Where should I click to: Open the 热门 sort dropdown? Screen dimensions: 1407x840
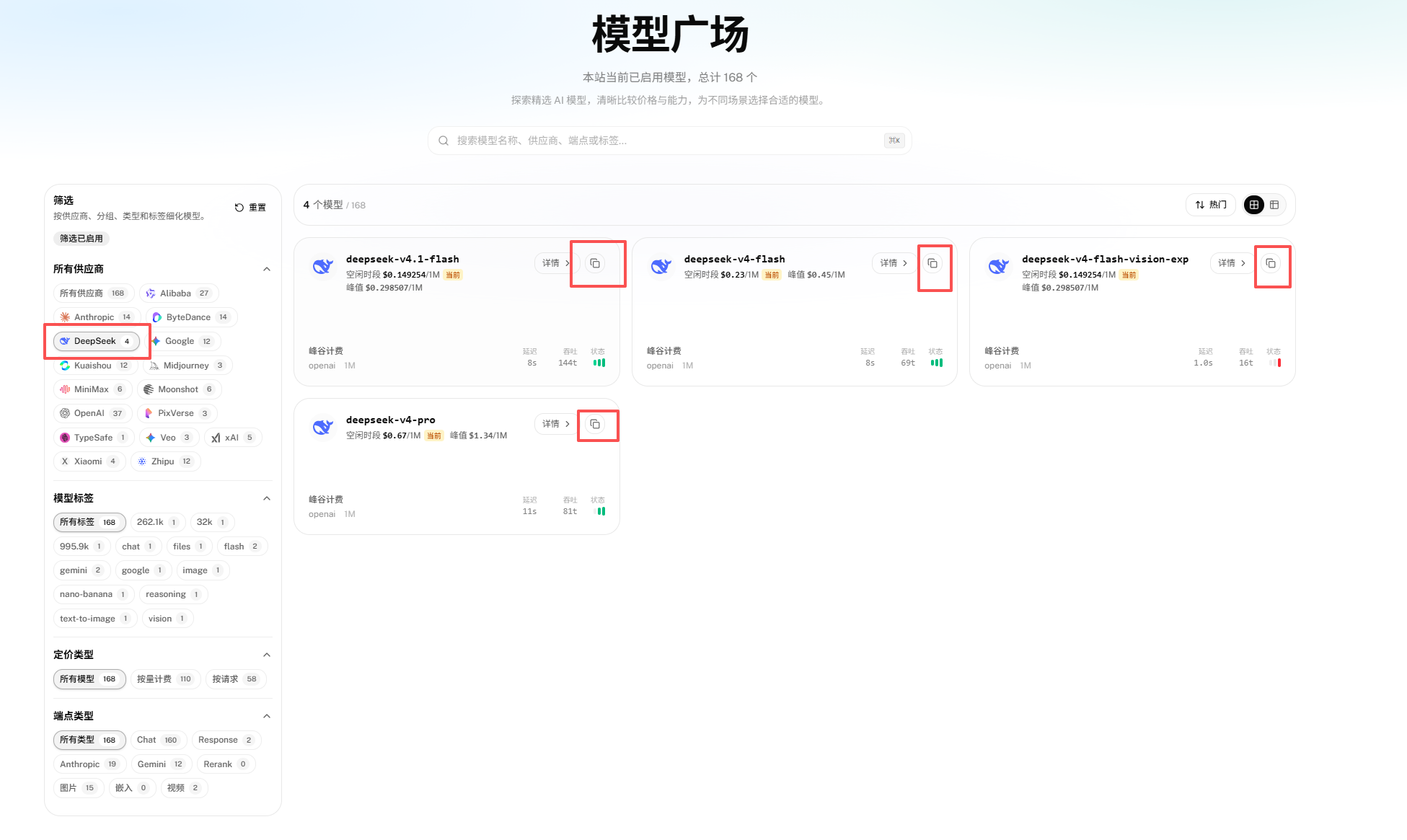(x=1211, y=205)
